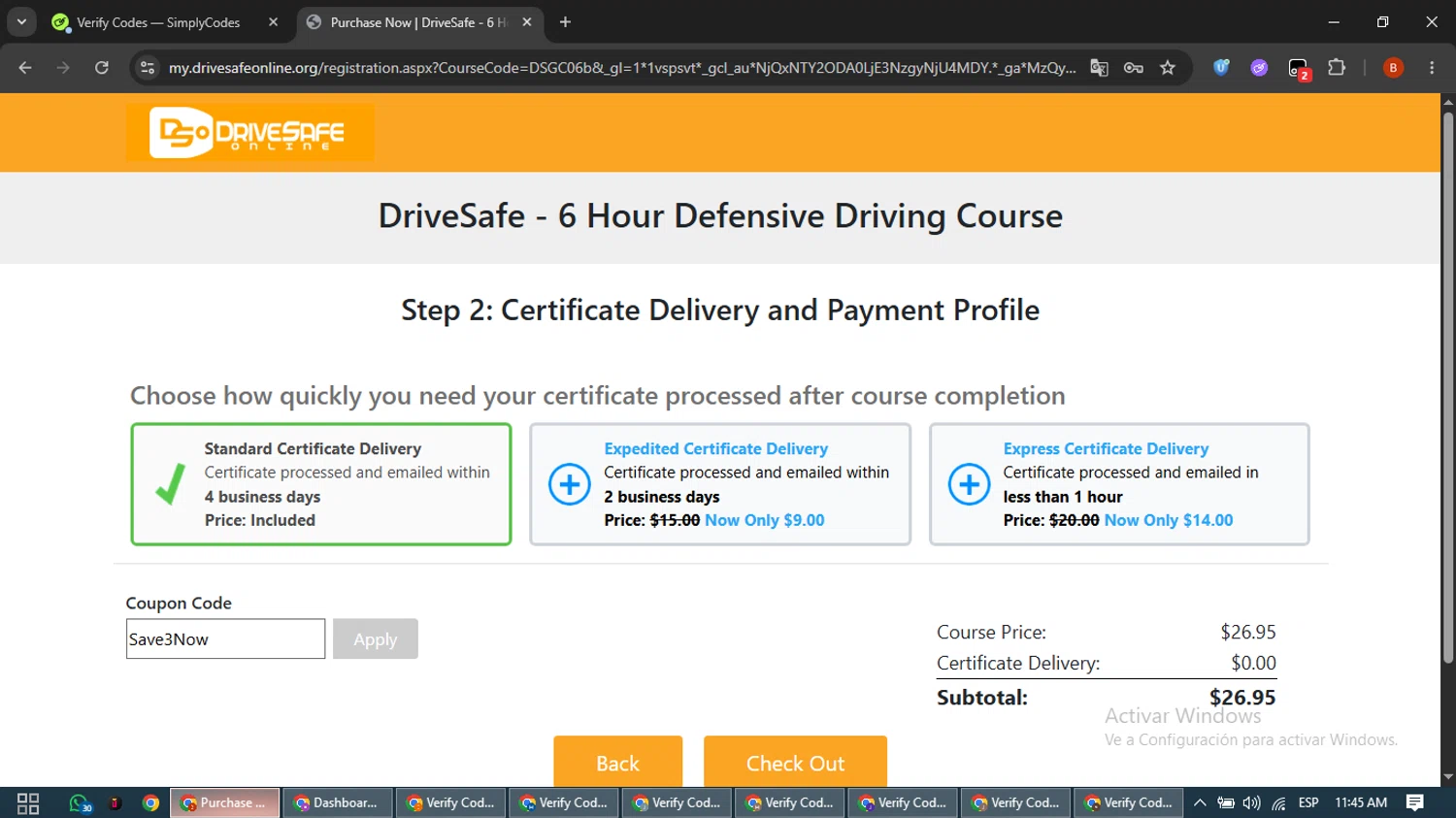
Task: Open site information icon in address bar
Action: pyautogui.click(x=148, y=68)
